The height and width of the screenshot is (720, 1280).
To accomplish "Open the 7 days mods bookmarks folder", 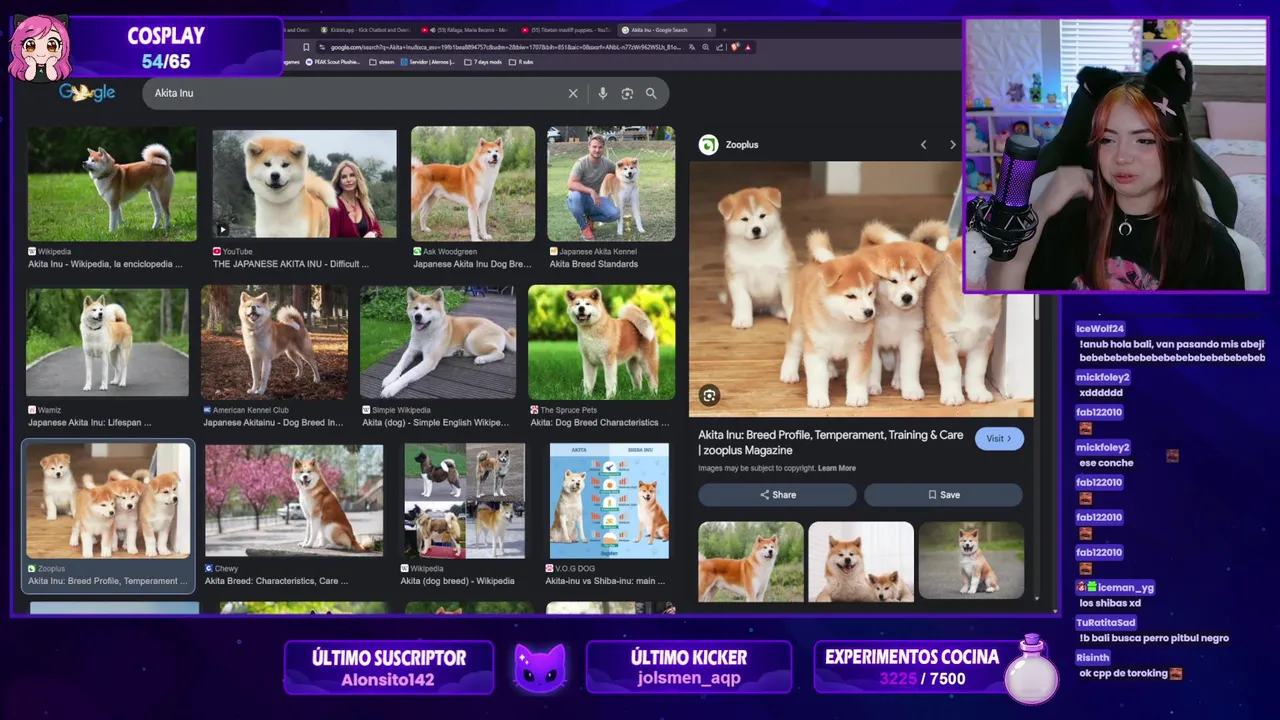I will [x=483, y=62].
